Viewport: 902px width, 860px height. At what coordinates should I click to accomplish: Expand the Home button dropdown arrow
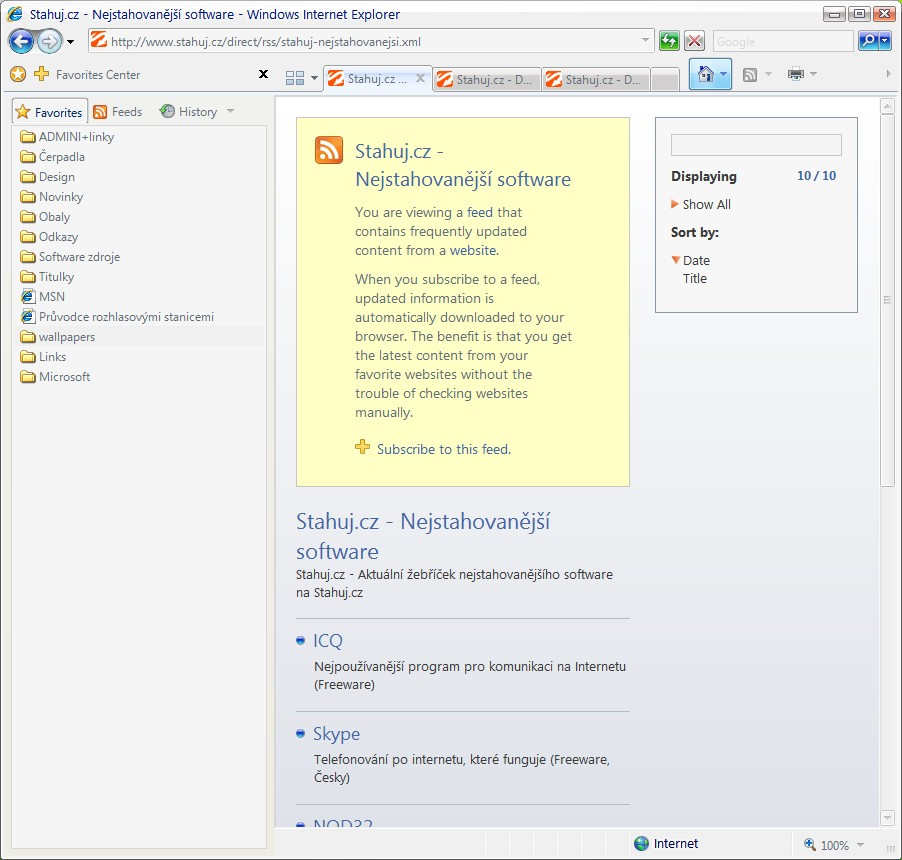724,74
